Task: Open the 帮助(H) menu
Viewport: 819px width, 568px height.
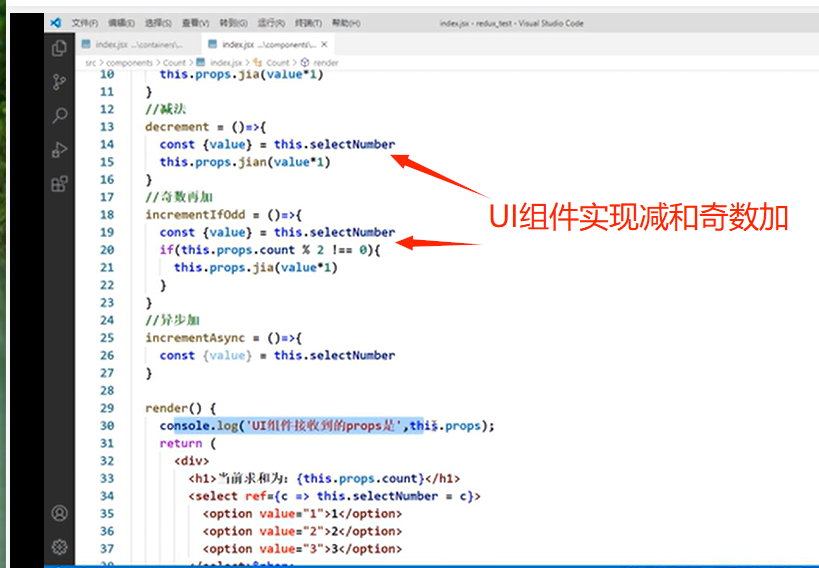Action: 346,23
